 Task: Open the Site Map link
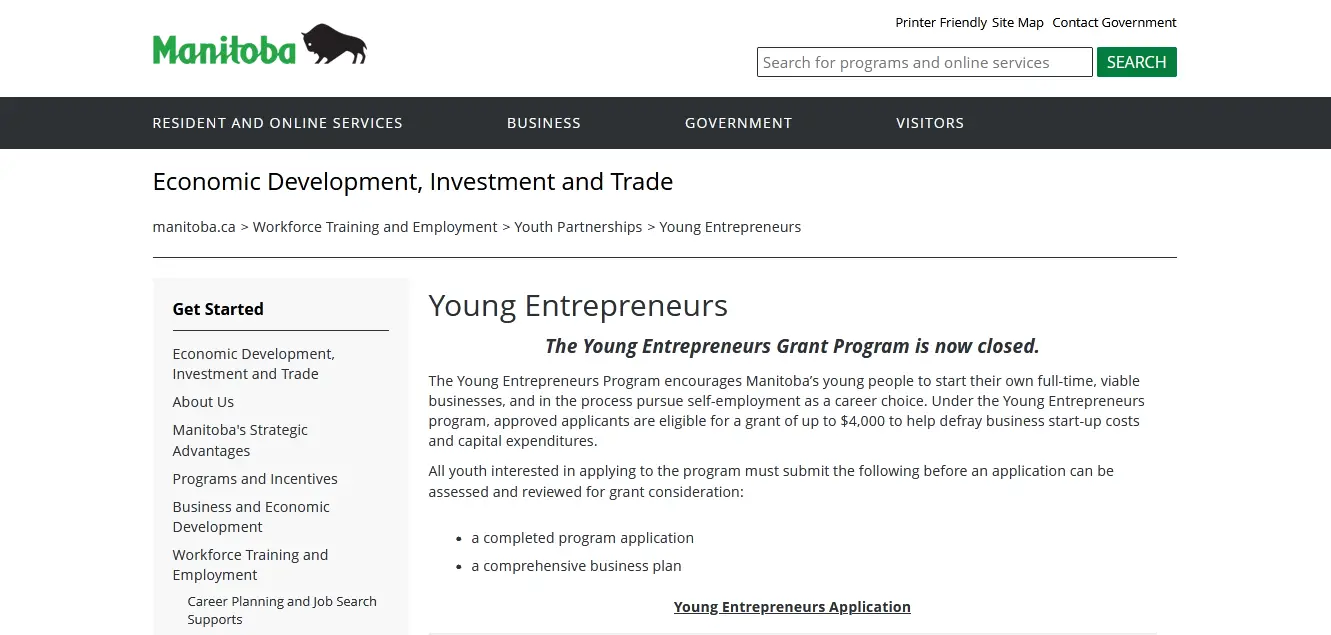(x=1017, y=23)
